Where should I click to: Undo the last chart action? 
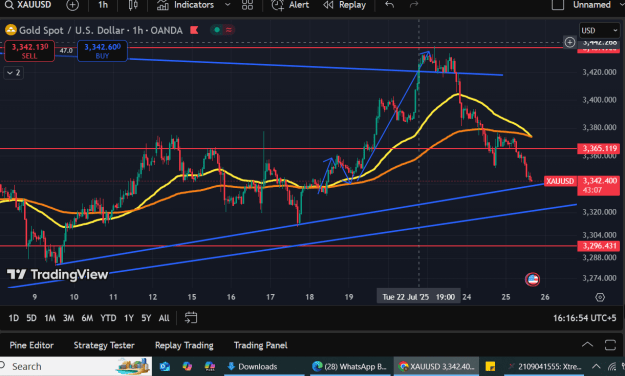389,5
